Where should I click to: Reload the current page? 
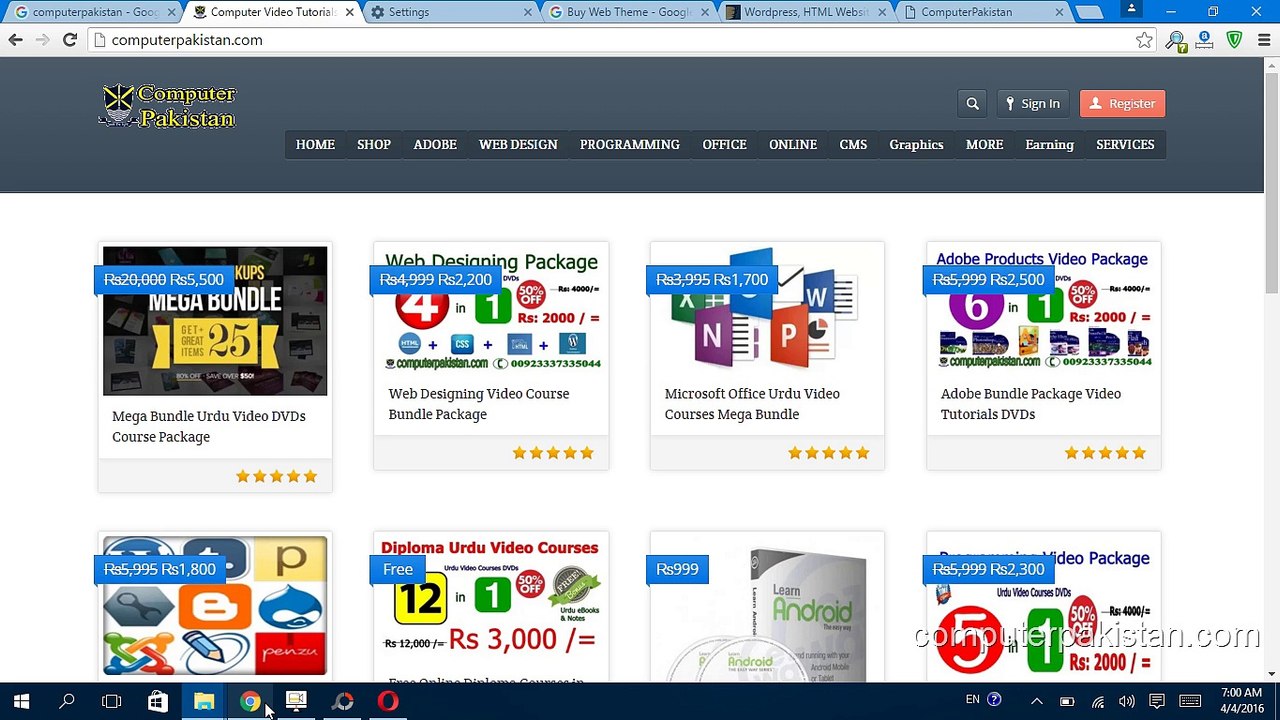pyautogui.click(x=69, y=40)
